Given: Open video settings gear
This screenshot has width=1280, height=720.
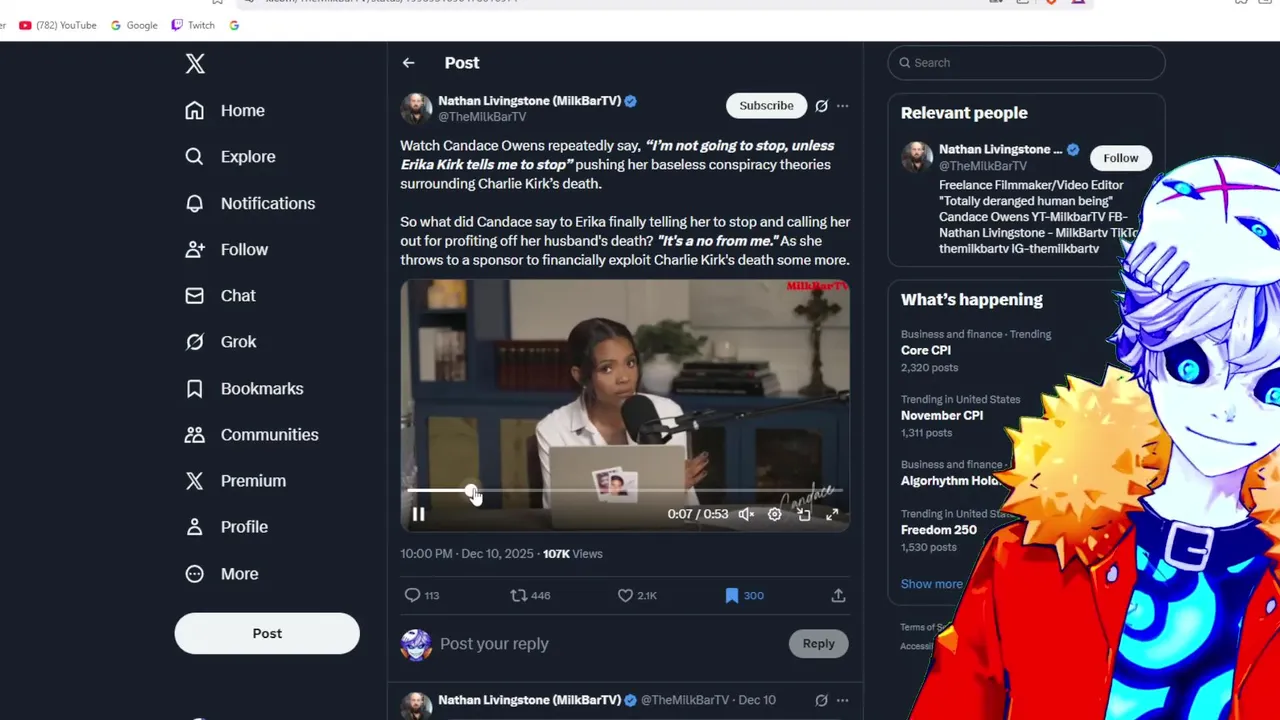Looking at the screenshot, I should point(775,514).
